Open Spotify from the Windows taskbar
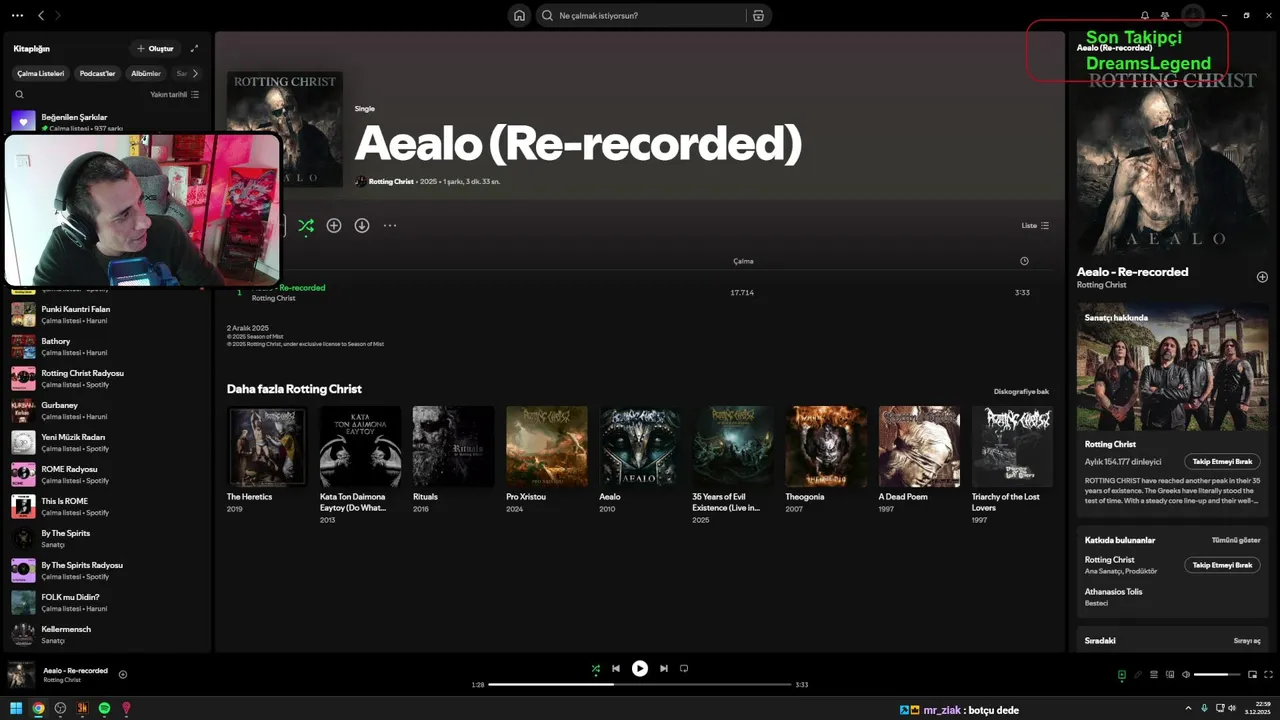1280x720 pixels. pyautogui.click(x=104, y=708)
